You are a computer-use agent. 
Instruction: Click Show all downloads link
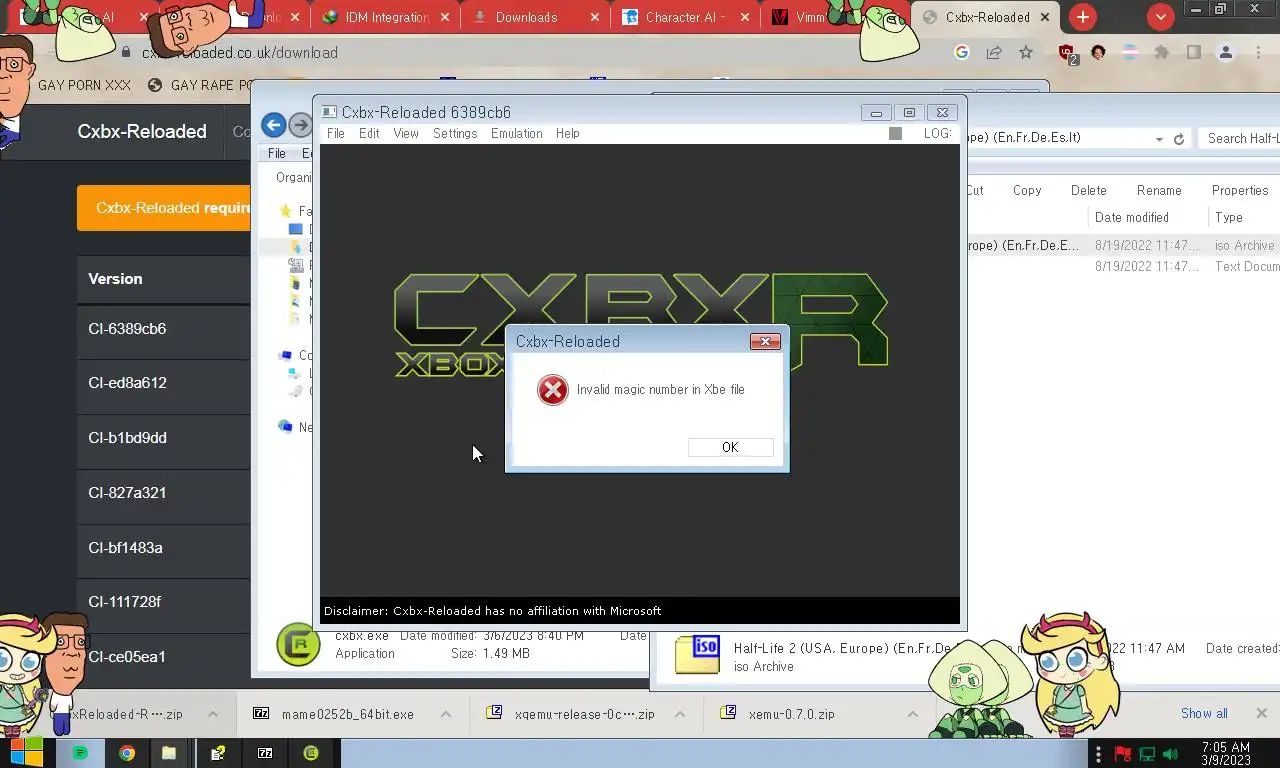point(1204,713)
